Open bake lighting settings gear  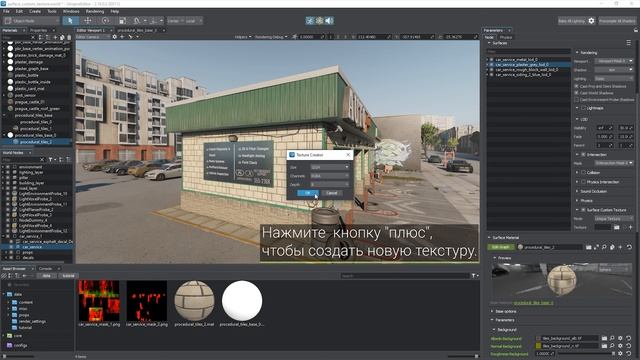click(591, 21)
